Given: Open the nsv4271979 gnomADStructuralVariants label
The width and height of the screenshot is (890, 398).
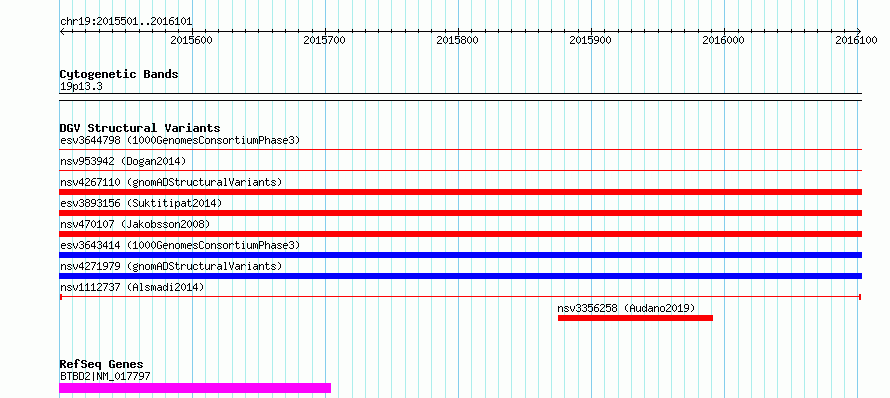Looking at the screenshot, I should tap(171, 266).
